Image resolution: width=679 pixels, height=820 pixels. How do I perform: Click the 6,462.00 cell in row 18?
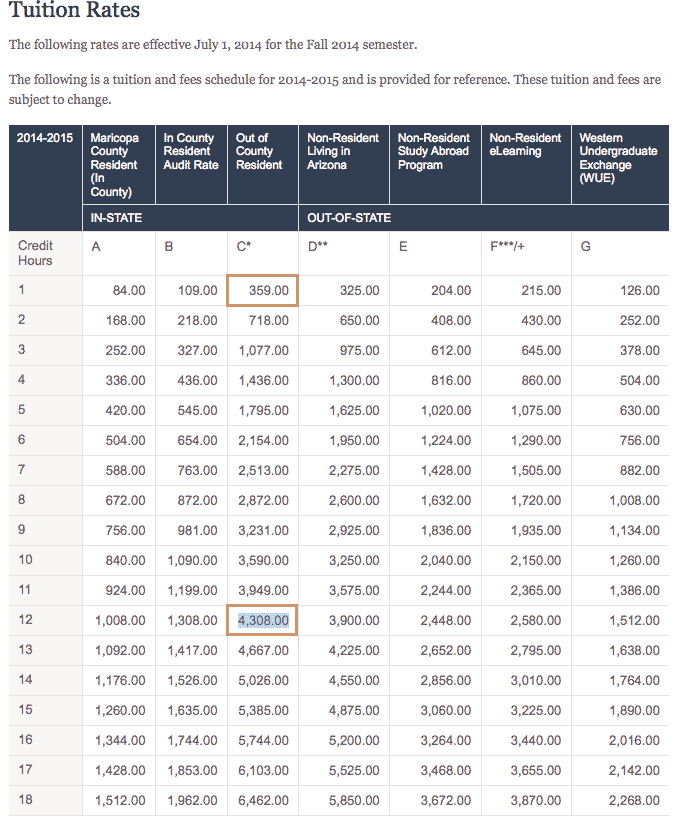[x=263, y=800]
